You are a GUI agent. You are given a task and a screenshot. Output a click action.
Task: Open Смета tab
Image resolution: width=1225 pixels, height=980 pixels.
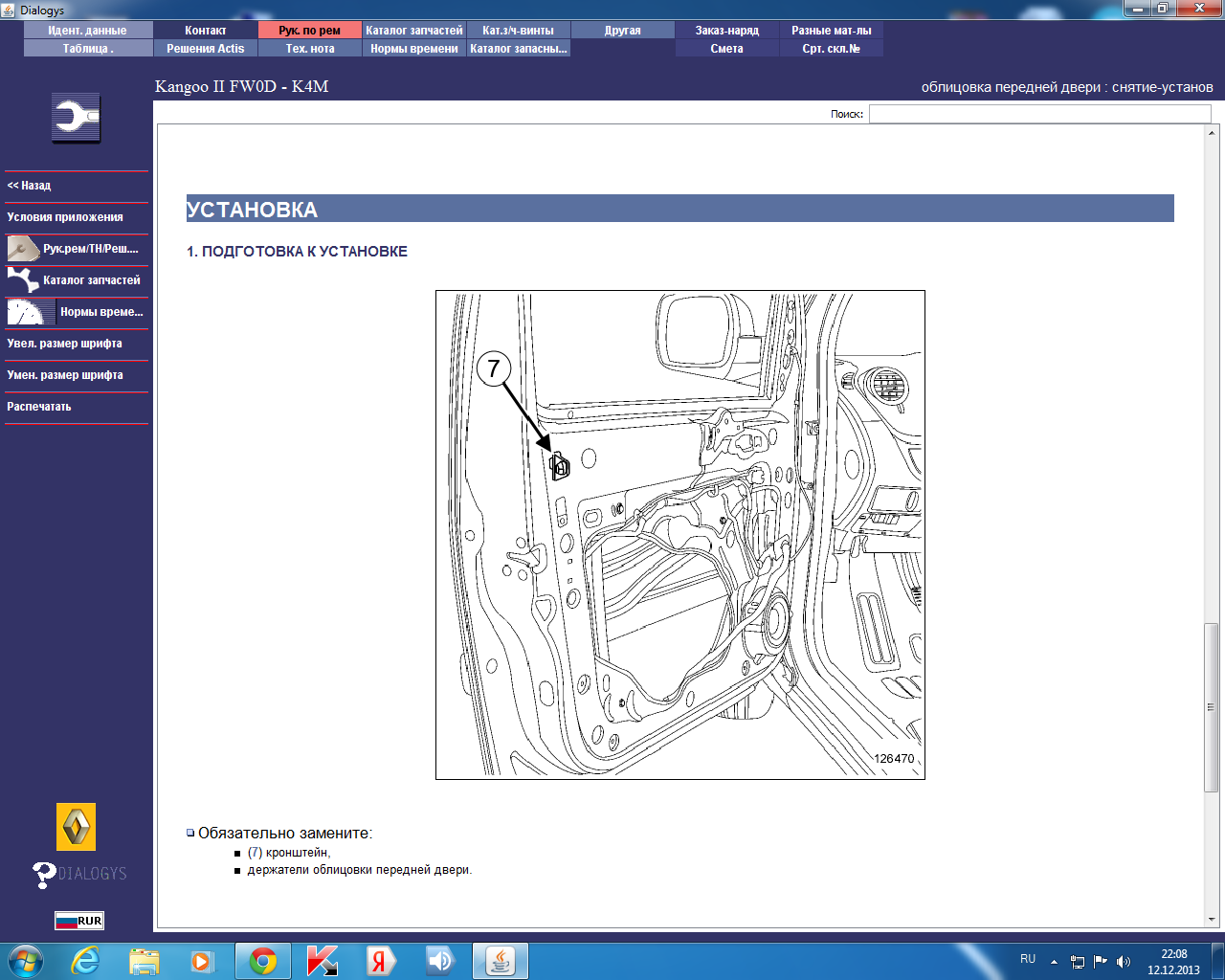click(x=727, y=49)
